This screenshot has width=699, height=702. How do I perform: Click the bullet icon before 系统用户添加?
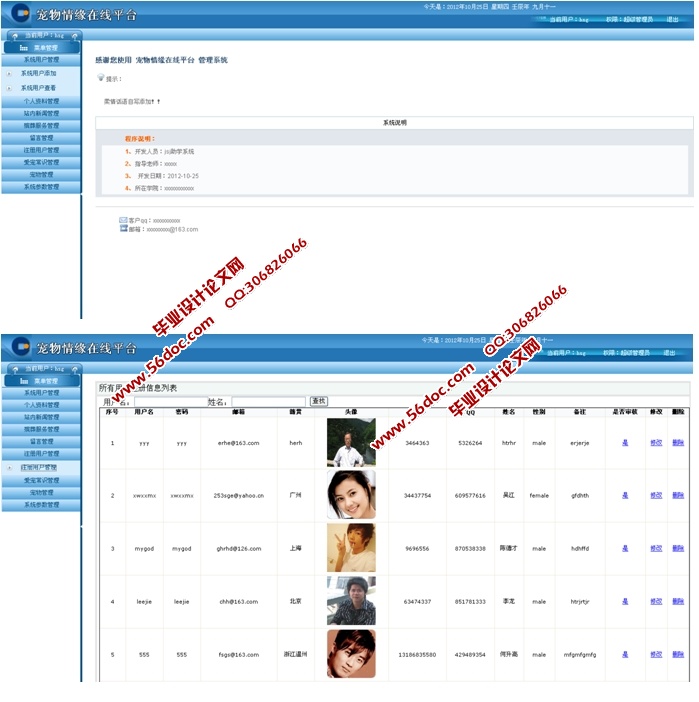click(x=9, y=74)
